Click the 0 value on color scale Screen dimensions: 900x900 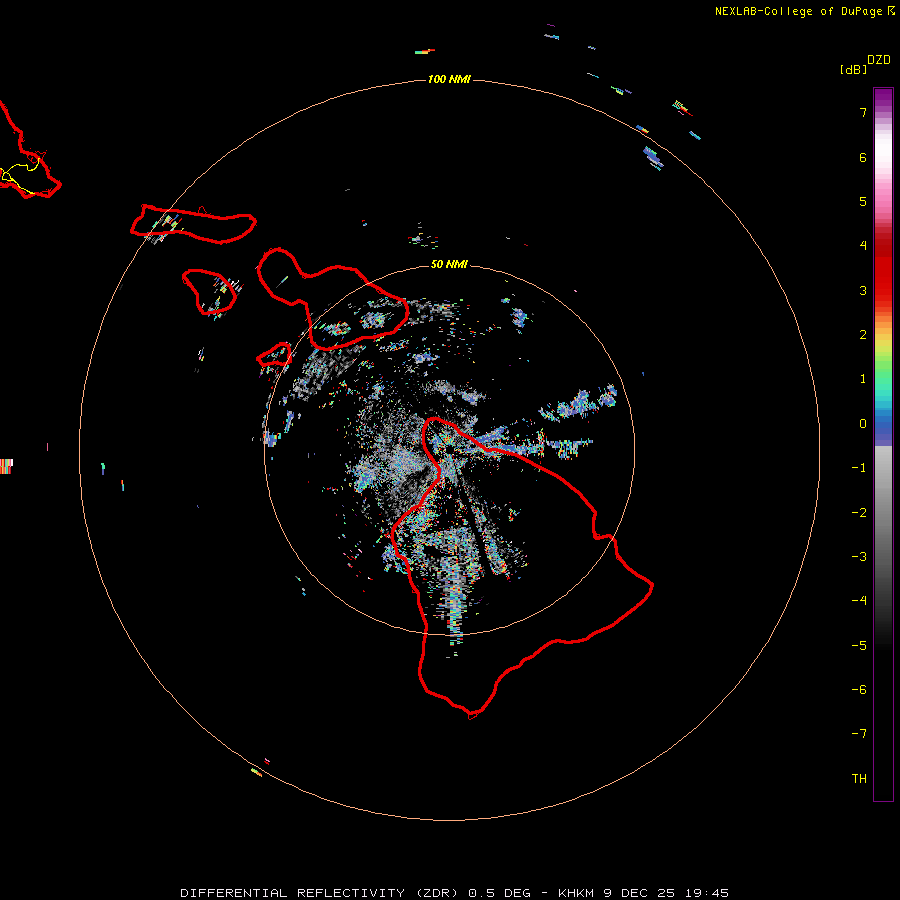[x=863, y=424]
